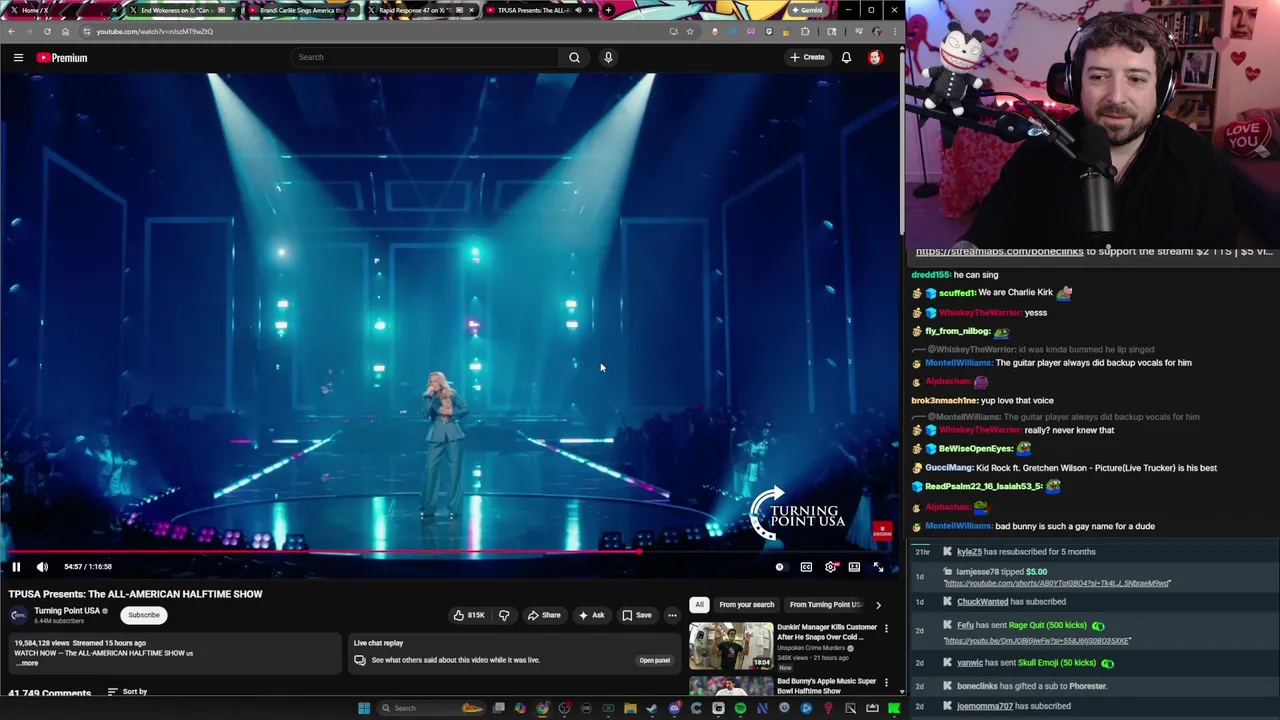
Task: Select the From your search chip
Action: point(746,604)
